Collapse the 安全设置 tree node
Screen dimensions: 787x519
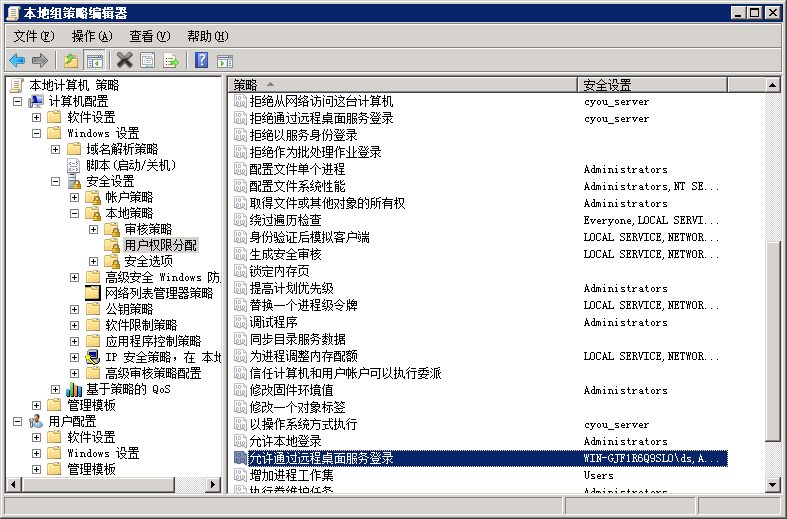pyautogui.click(x=56, y=181)
